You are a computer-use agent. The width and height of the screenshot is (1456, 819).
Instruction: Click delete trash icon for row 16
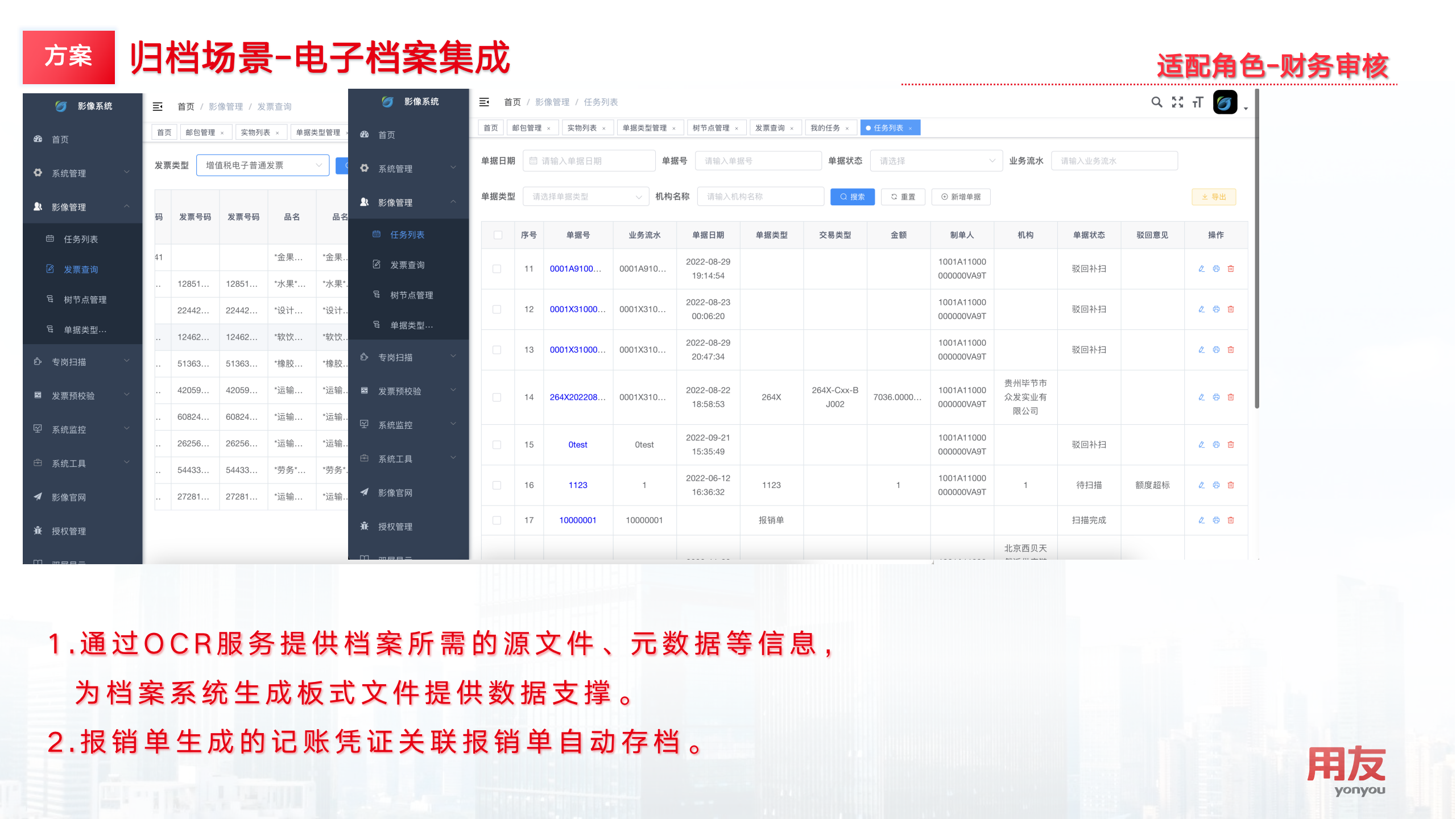coord(1231,485)
